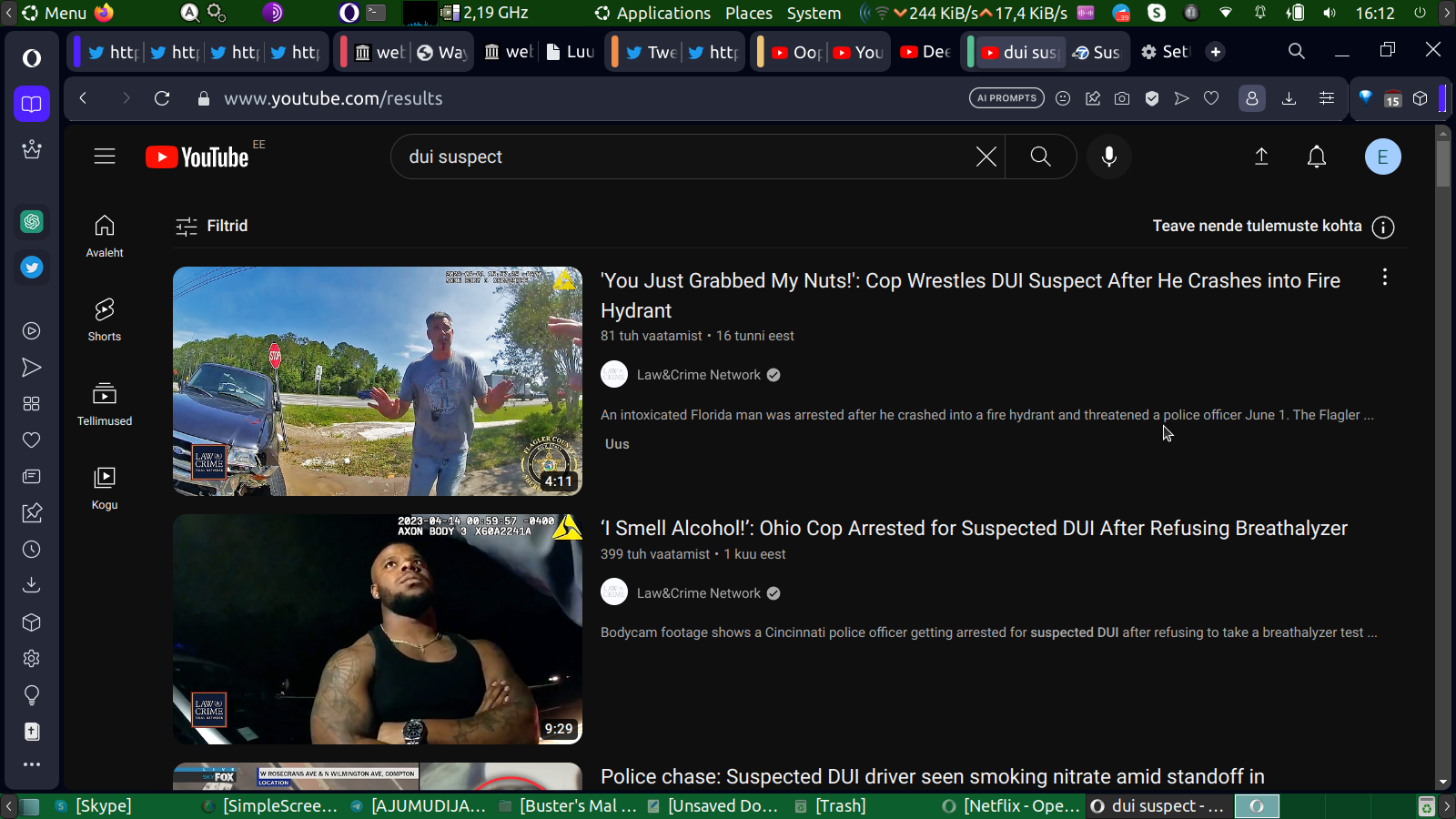Open the Places menu in the top panel
Viewport: 1456px width, 819px height.
pyautogui.click(x=749, y=13)
